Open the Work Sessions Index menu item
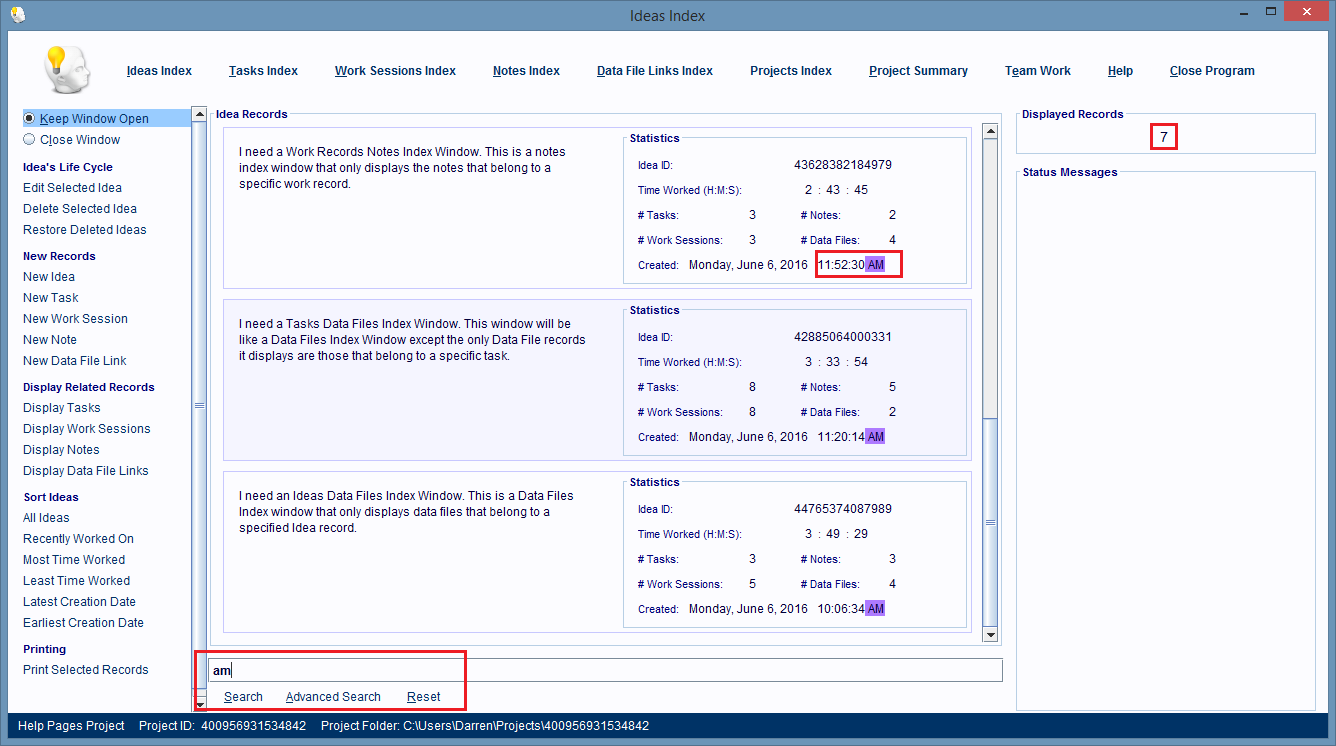This screenshot has width=1336, height=746. point(395,71)
